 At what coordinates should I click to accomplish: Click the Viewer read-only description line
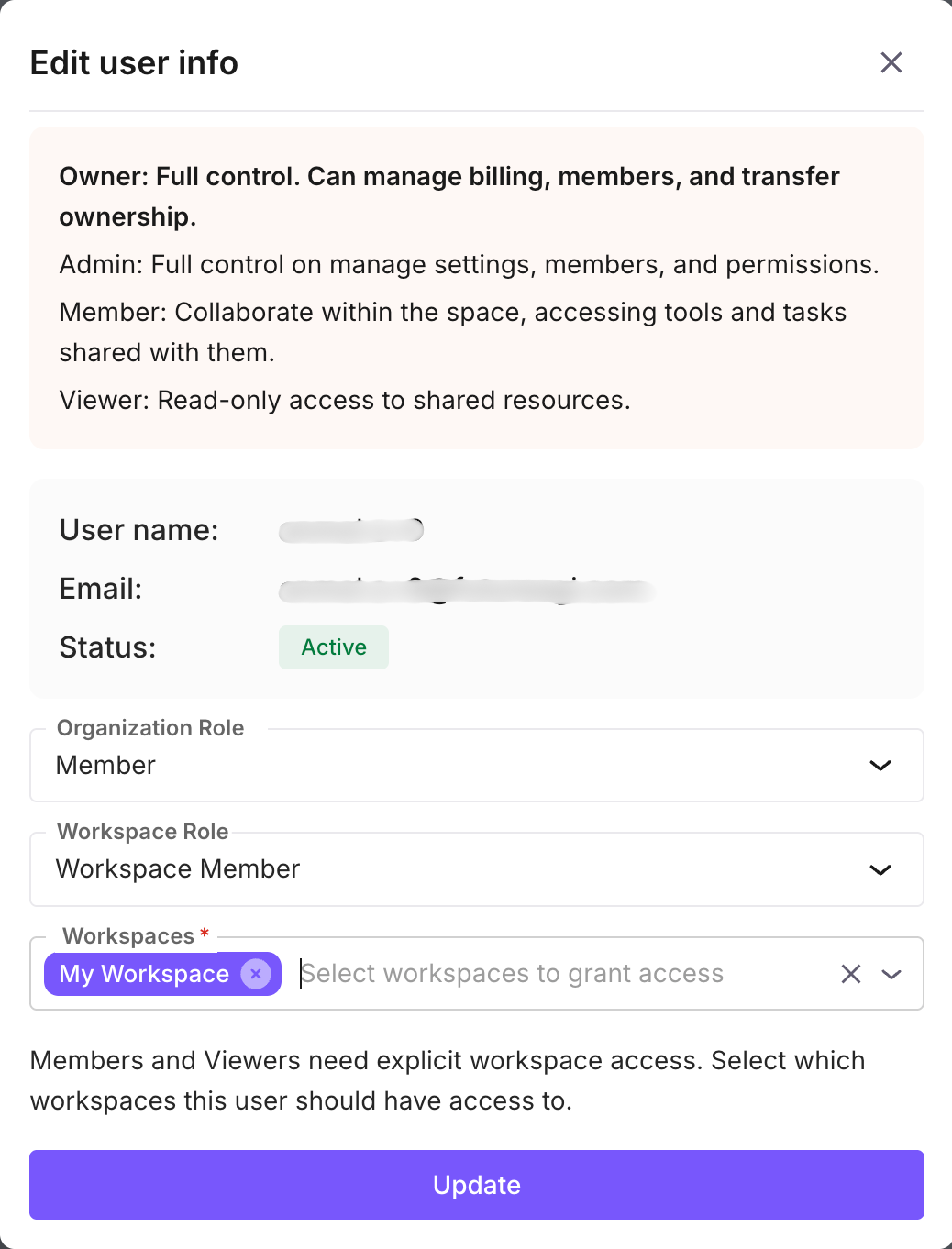[345, 401]
